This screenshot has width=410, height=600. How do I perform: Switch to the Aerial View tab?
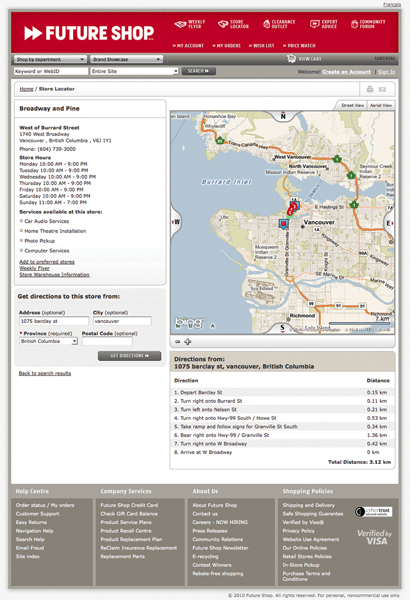pyautogui.click(x=381, y=105)
